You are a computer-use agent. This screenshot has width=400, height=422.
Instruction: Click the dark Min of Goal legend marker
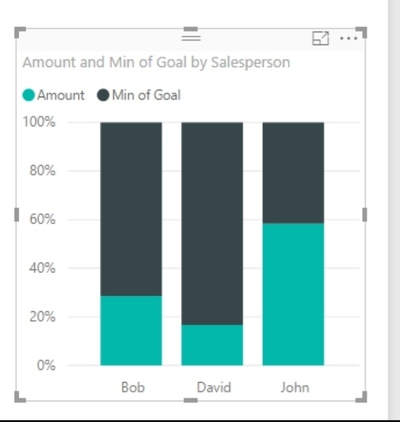pos(103,95)
